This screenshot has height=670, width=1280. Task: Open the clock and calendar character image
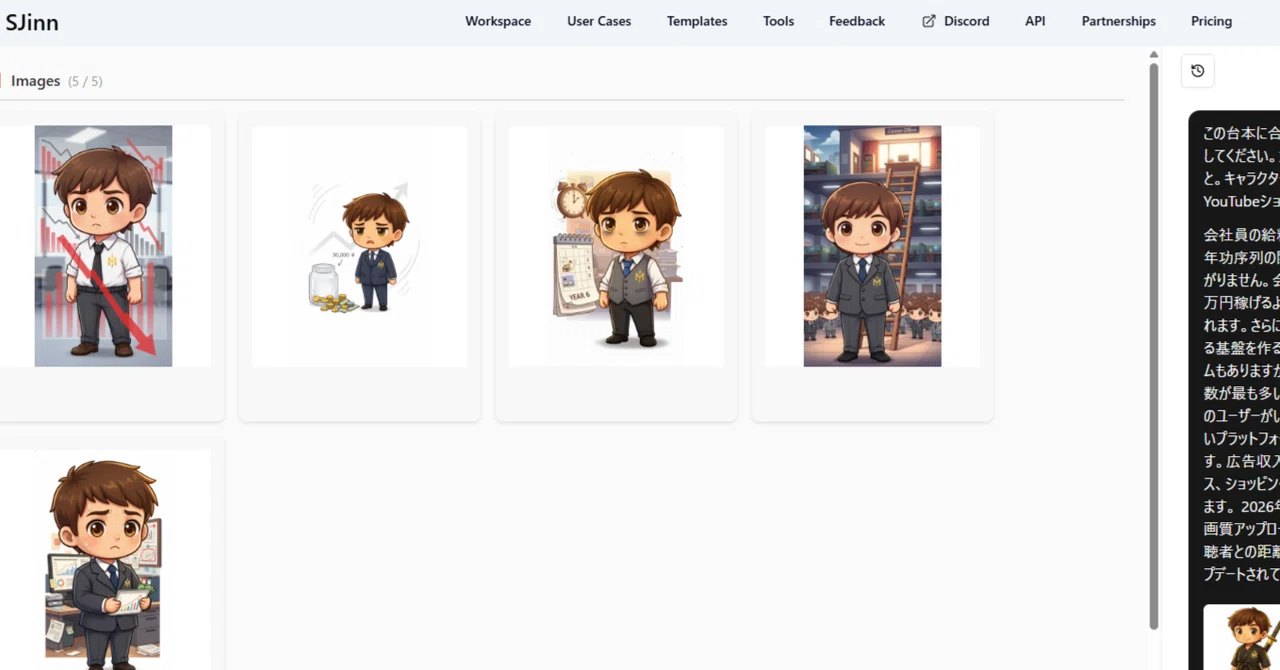616,246
